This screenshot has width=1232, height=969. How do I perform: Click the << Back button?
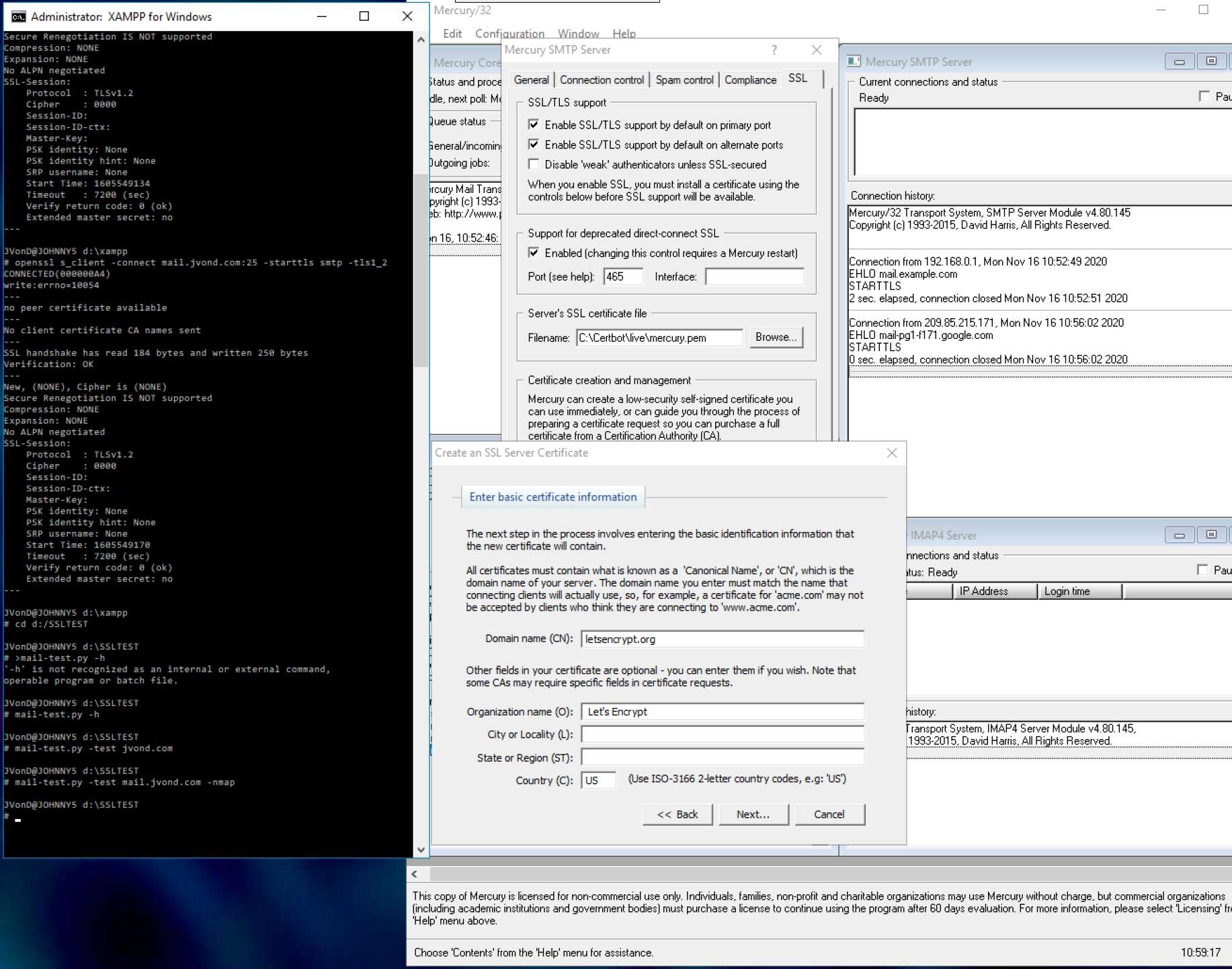pyautogui.click(x=677, y=814)
